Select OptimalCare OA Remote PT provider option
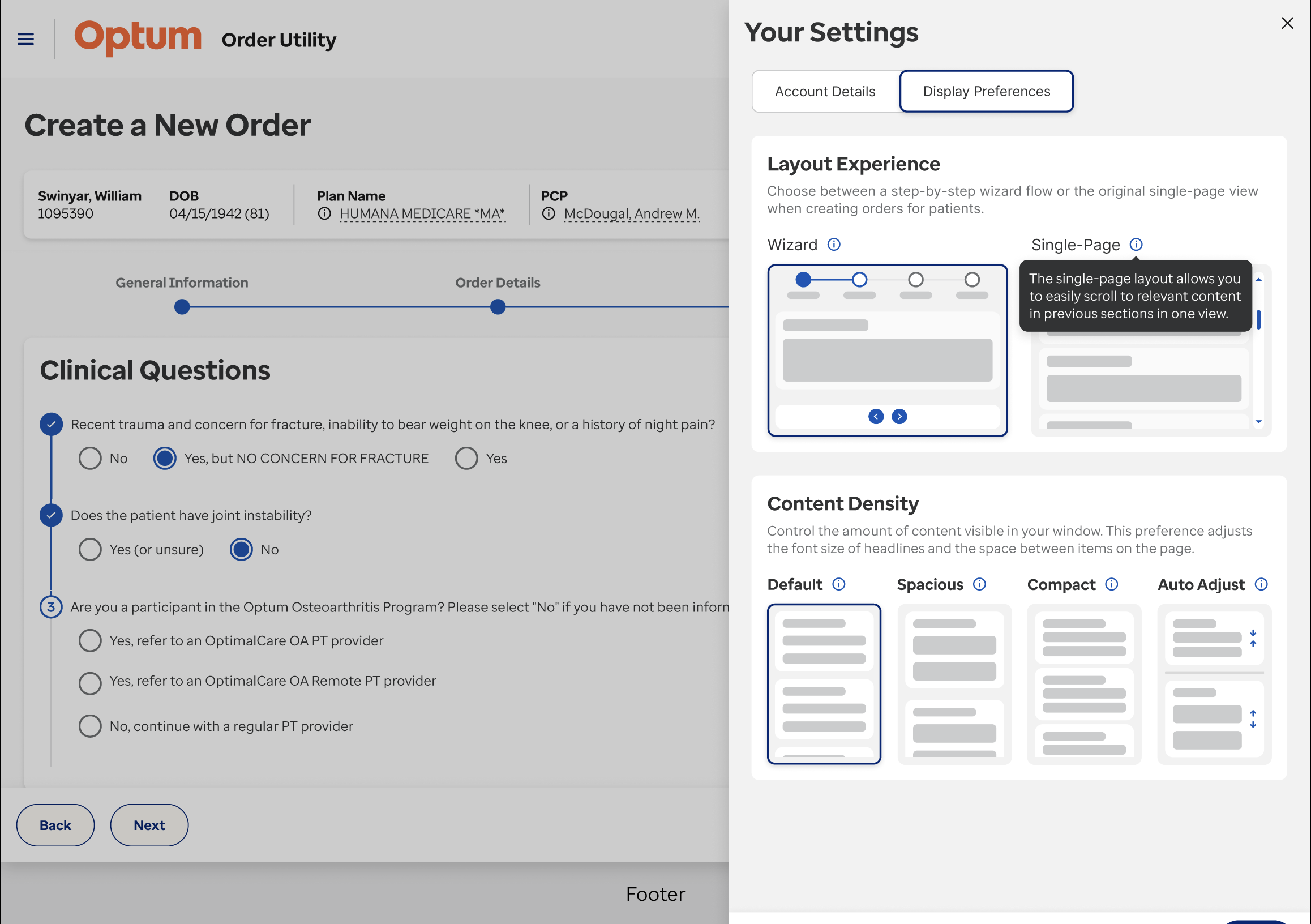Screen dimensions: 1311x924 90,683
